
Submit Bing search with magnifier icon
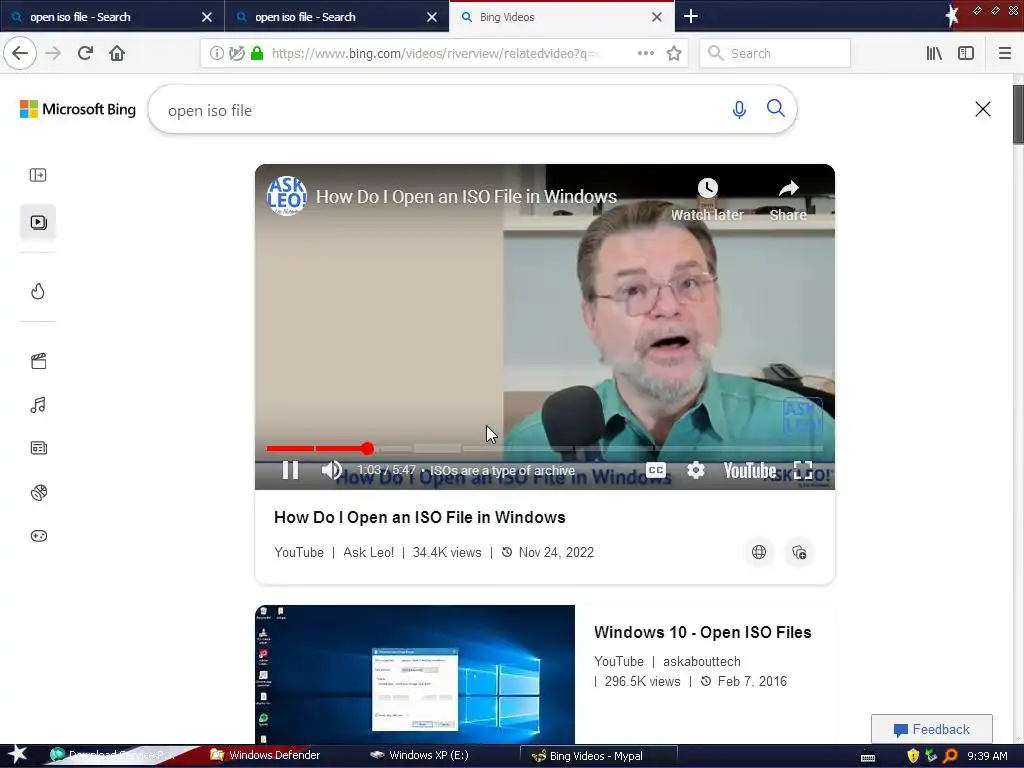click(x=776, y=108)
